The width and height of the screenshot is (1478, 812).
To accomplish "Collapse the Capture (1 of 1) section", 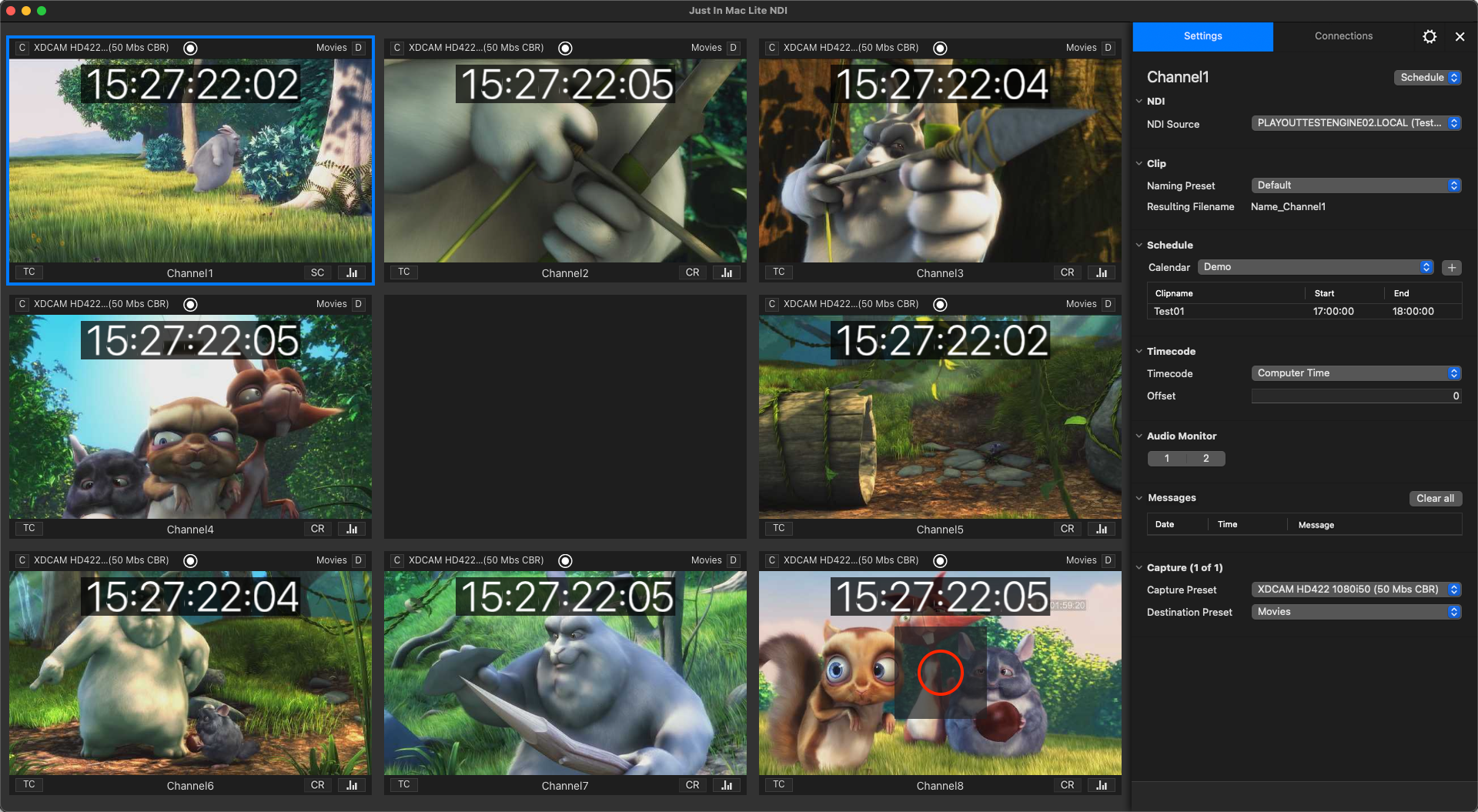I will (x=1139, y=568).
